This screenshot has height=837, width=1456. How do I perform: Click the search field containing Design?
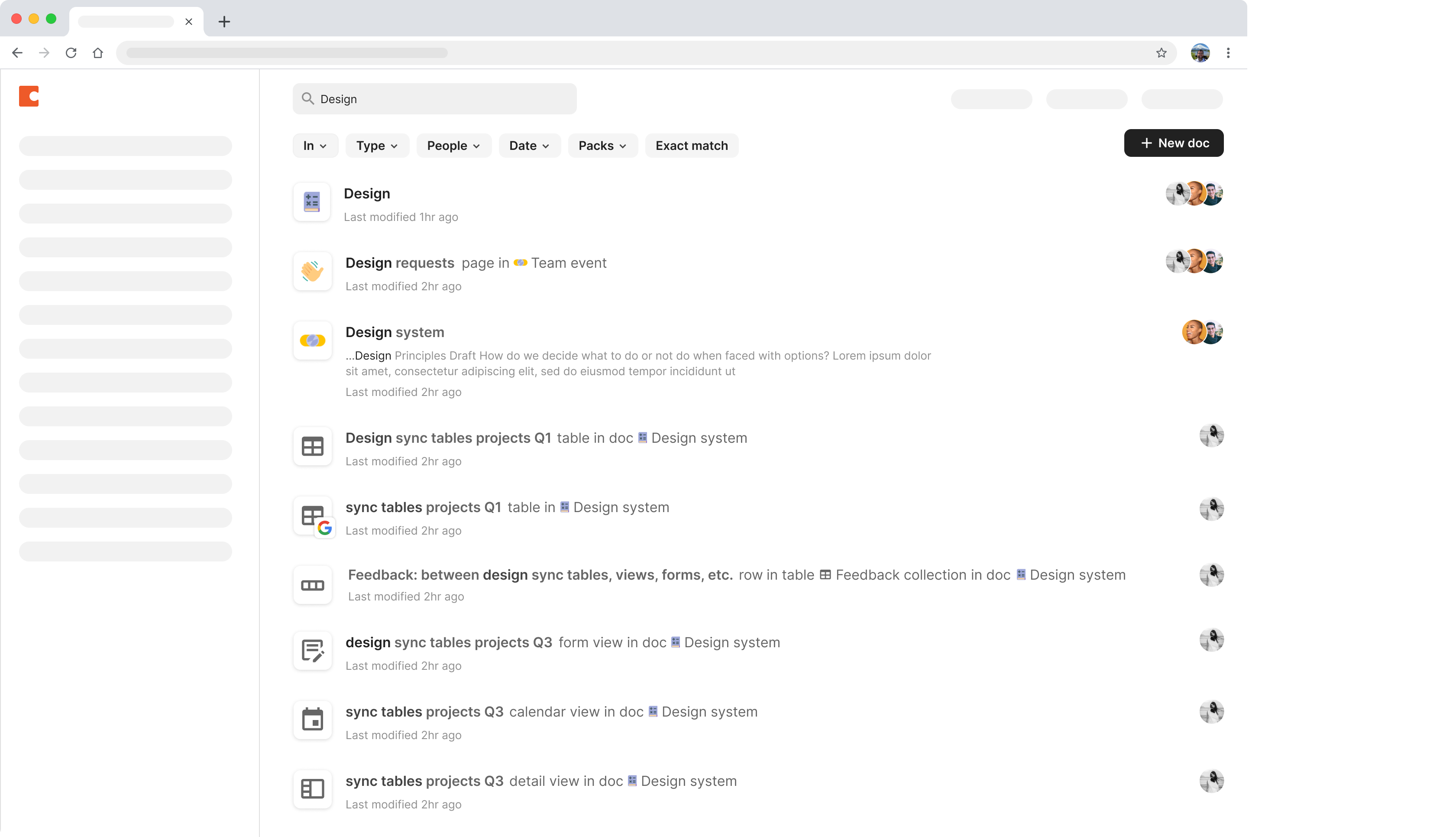click(x=434, y=99)
